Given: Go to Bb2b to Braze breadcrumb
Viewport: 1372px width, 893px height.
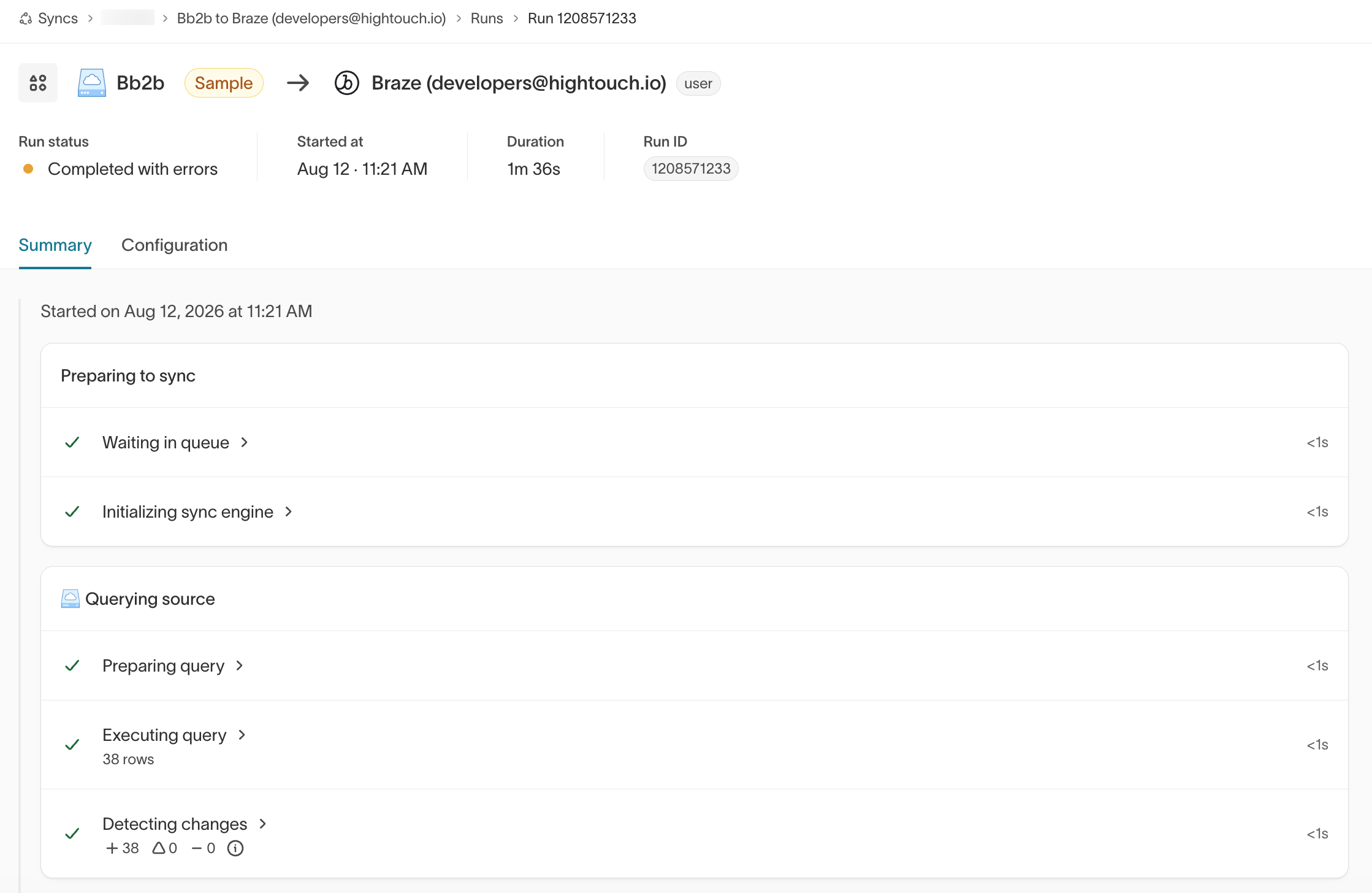Looking at the screenshot, I should 311,18.
